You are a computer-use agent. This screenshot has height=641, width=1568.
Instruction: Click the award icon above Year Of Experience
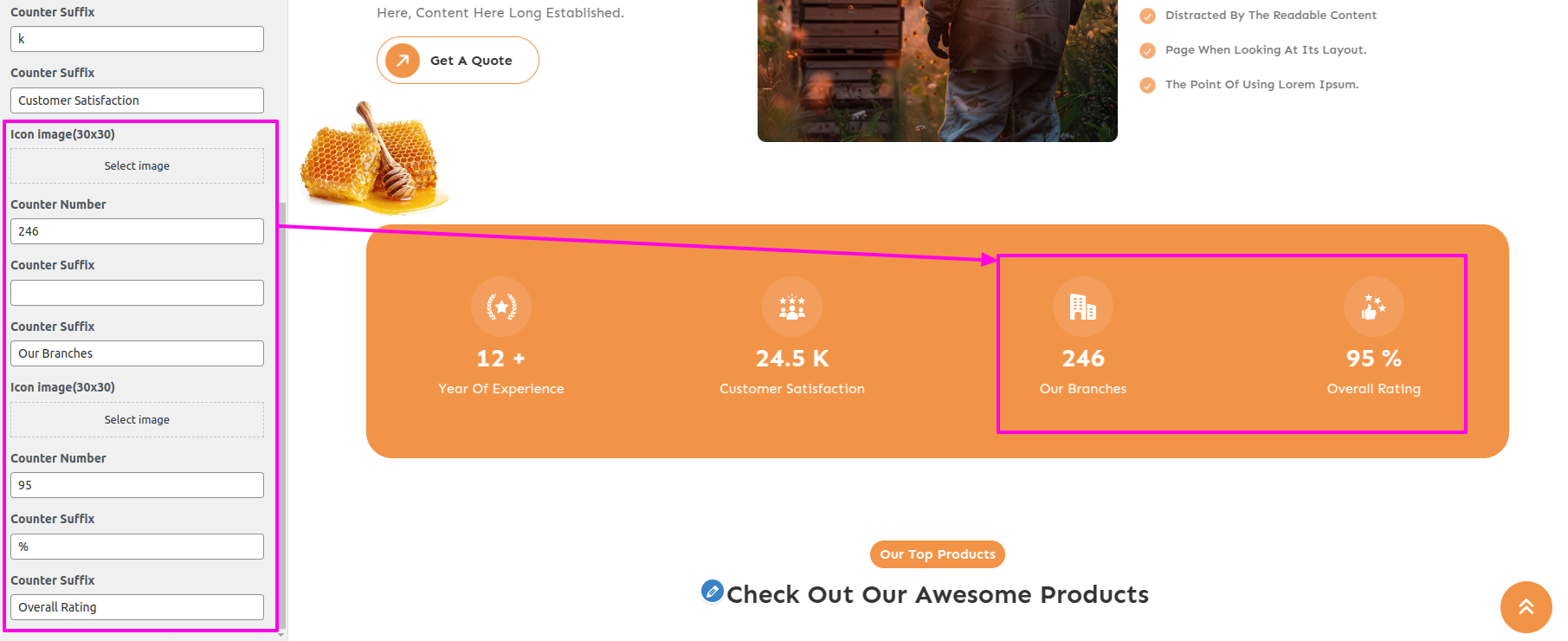tap(501, 307)
